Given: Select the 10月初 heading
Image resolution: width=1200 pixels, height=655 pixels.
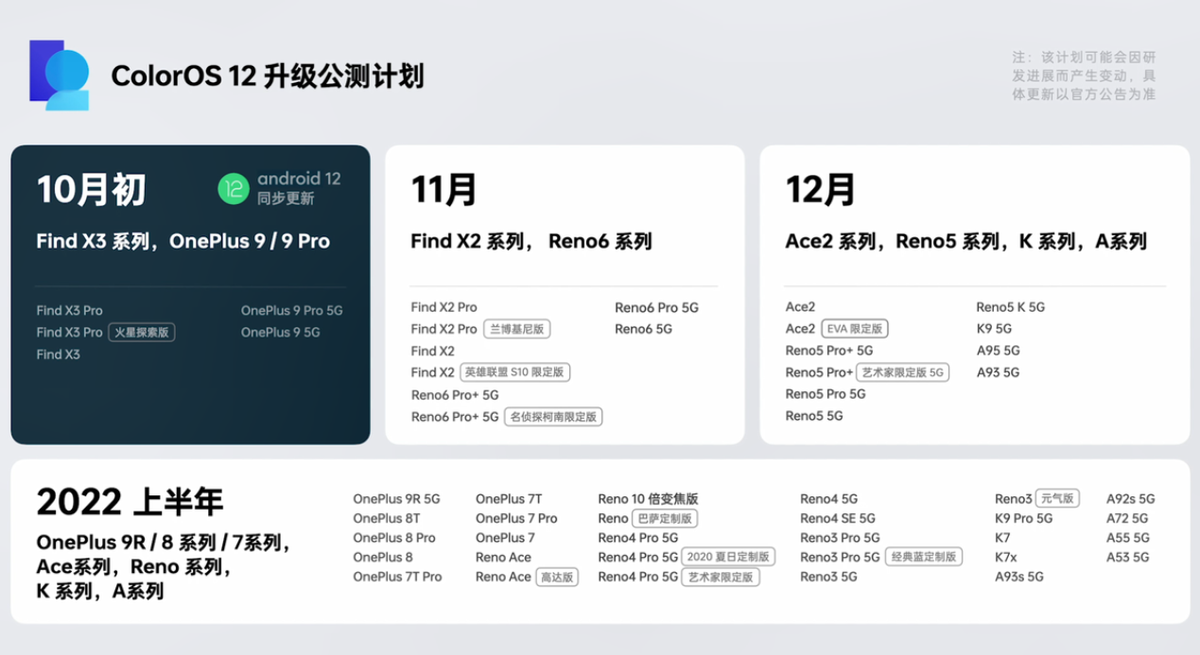Looking at the screenshot, I should pos(91,189).
